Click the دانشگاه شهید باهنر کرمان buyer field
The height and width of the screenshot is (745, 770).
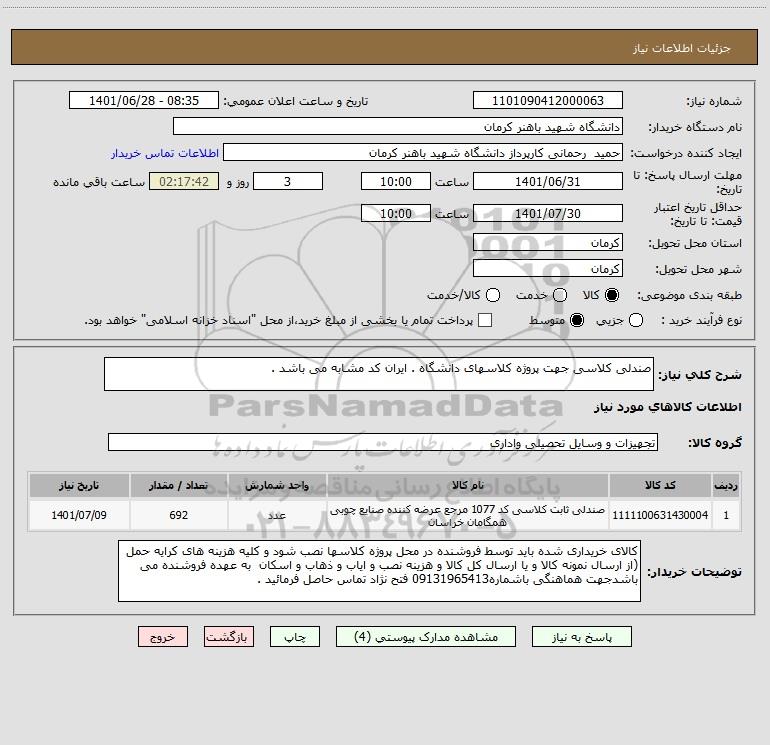coord(398,127)
